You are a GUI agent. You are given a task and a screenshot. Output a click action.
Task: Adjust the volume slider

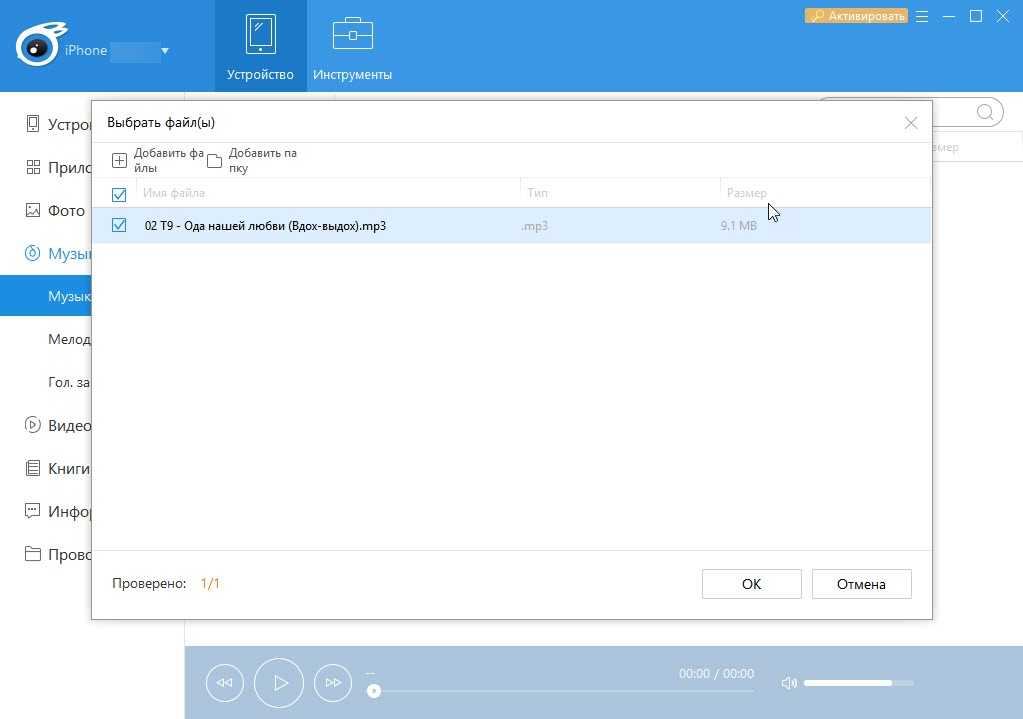click(858, 683)
